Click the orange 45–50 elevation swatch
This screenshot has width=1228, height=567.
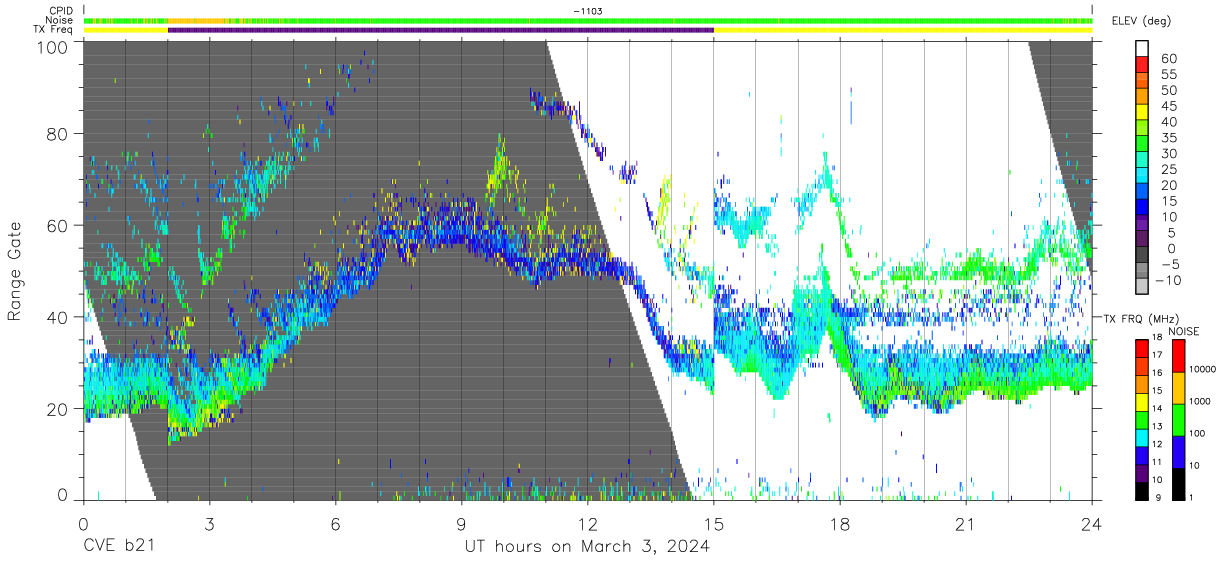pyautogui.click(x=1143, y=97)
